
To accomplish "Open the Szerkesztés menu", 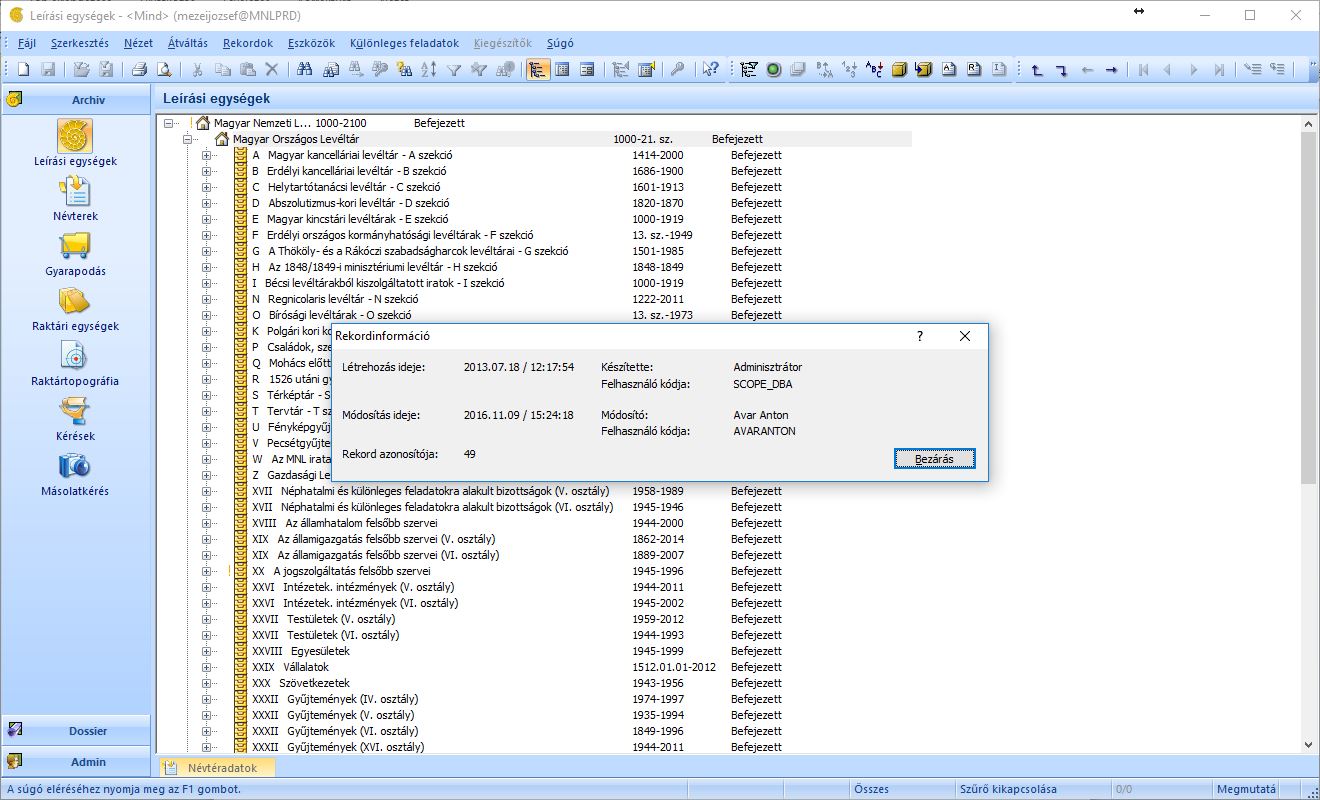I will tap(80, 43).
